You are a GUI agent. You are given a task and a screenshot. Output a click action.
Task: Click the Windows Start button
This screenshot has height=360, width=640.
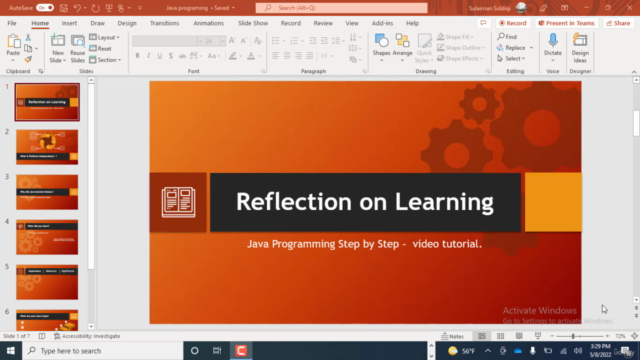click(x=11, y=351)
